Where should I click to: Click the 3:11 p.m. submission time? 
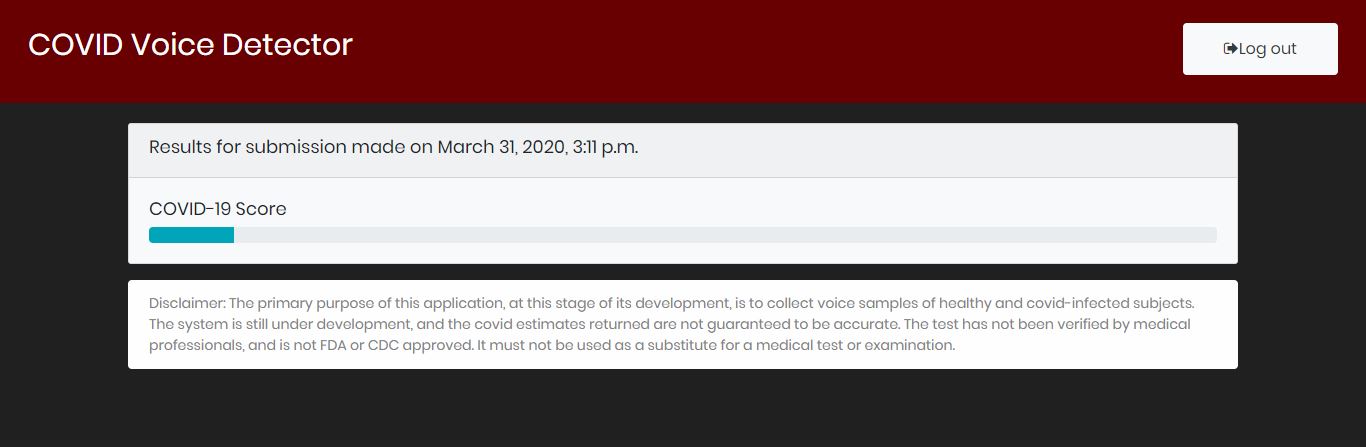(x=603, y=147)
